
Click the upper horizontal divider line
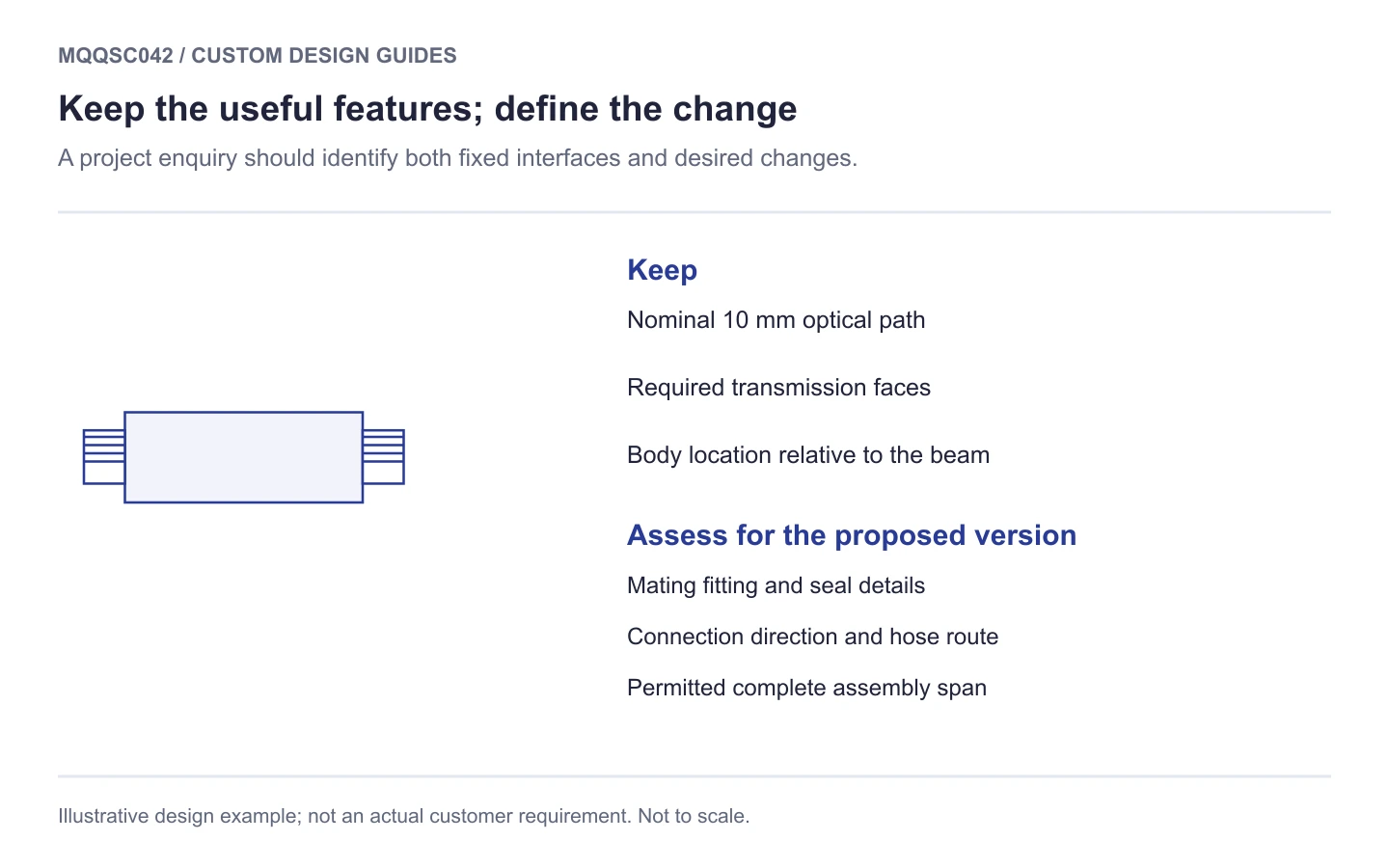(694, 212)
